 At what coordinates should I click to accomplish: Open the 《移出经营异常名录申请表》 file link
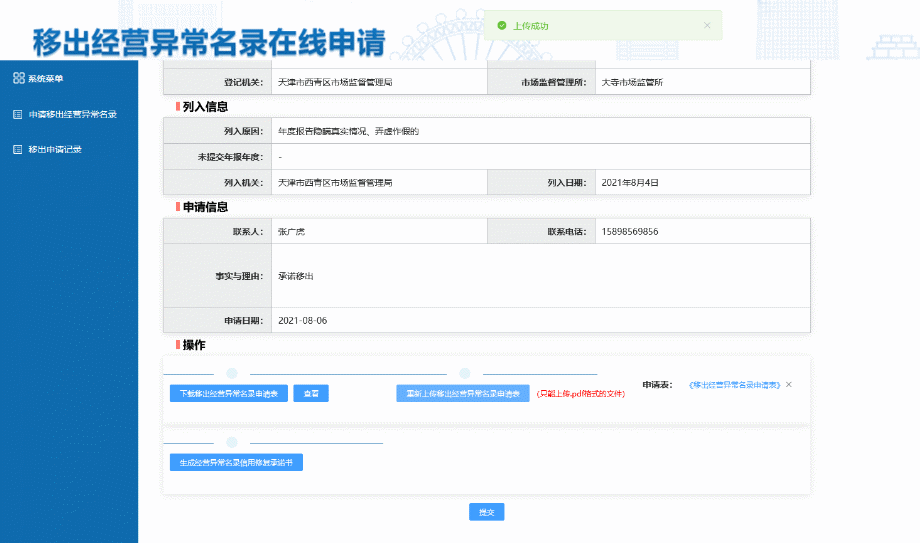pos(734,384)
